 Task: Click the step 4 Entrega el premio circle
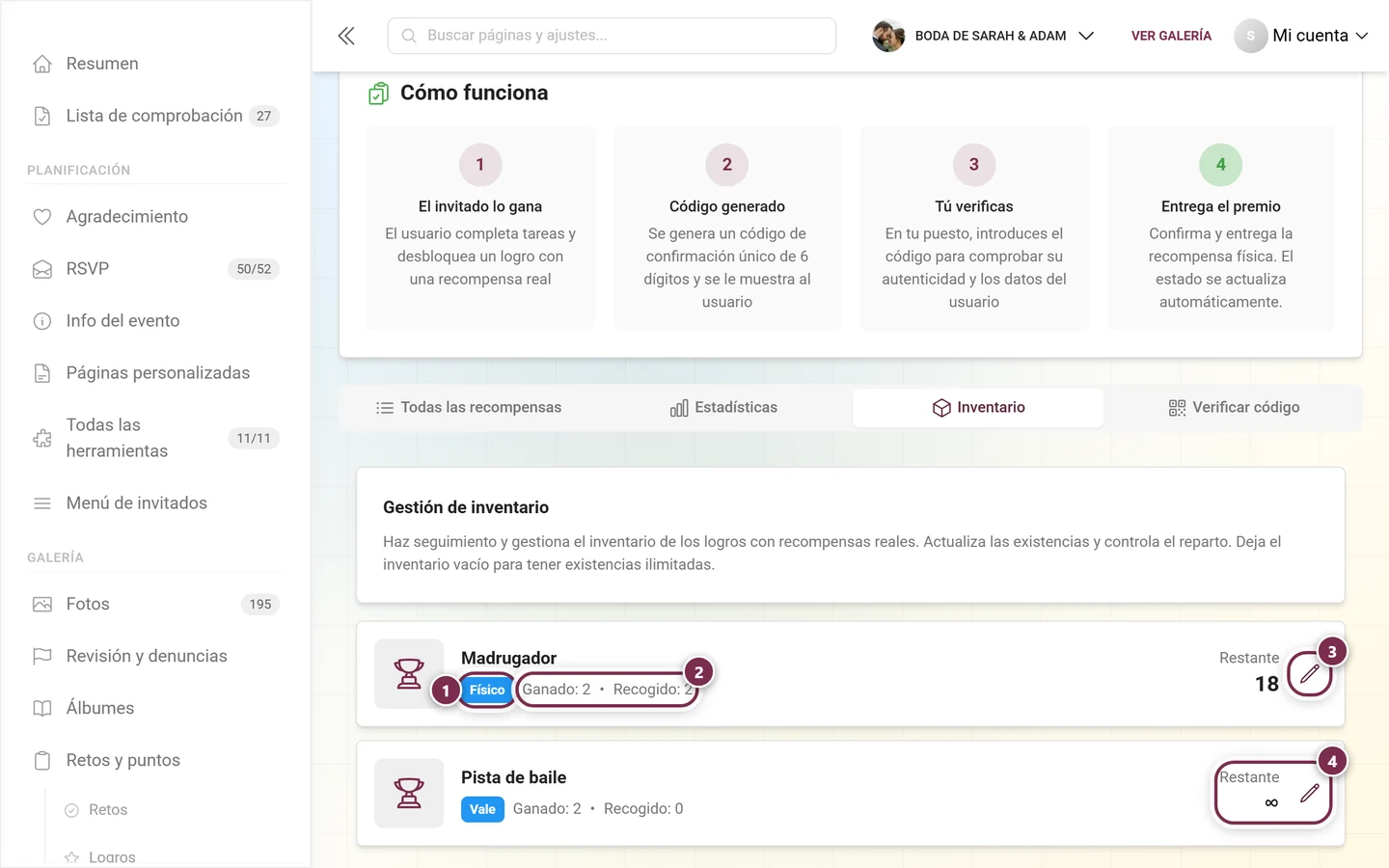[1220, 165]
